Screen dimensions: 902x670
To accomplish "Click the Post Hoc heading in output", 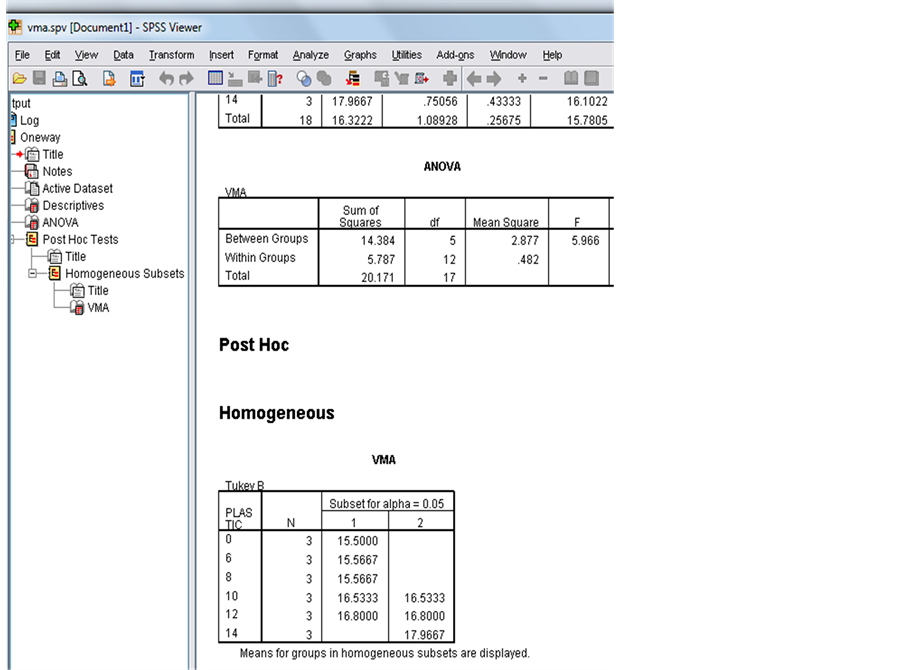I will [254, 345].
